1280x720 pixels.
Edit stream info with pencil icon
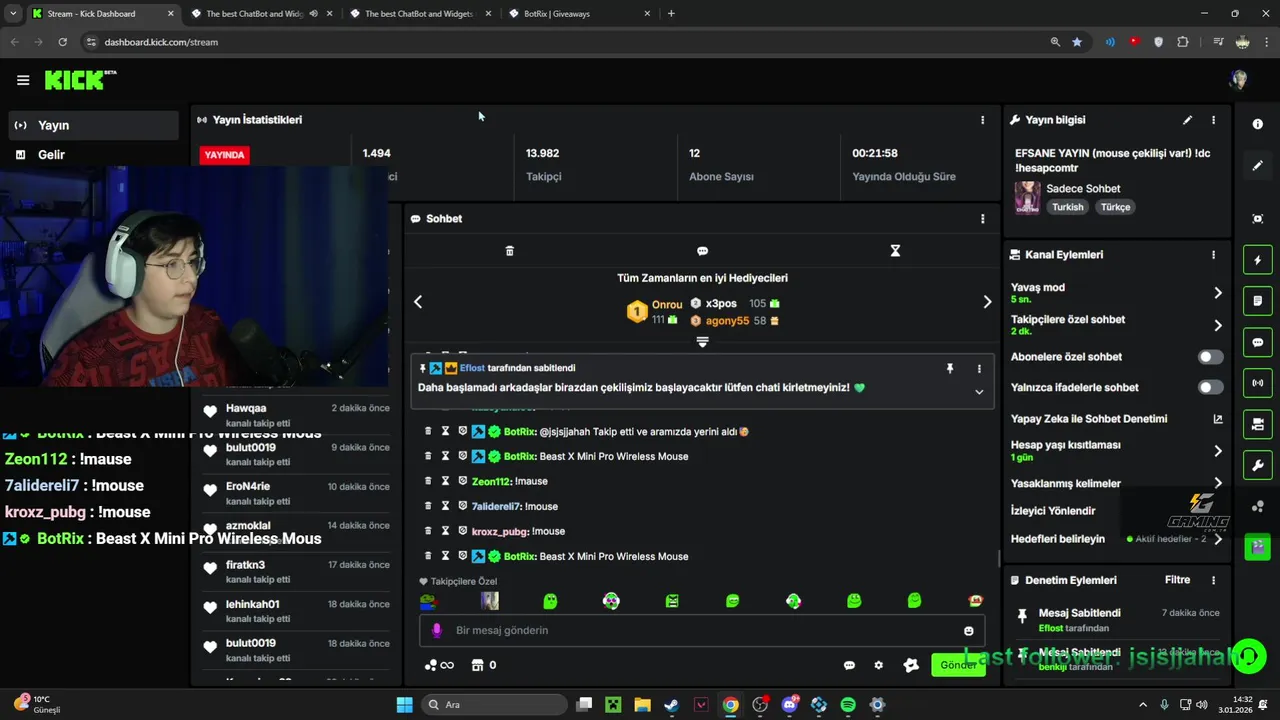pyautogui.click(x=1187, y=120)
